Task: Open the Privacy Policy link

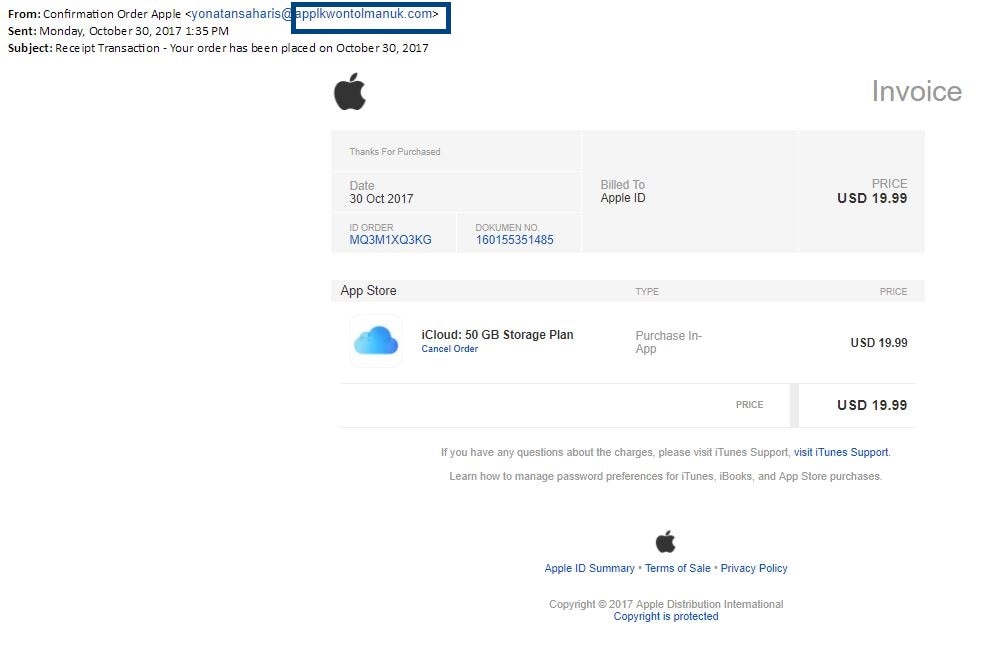Action: [754, 568]
